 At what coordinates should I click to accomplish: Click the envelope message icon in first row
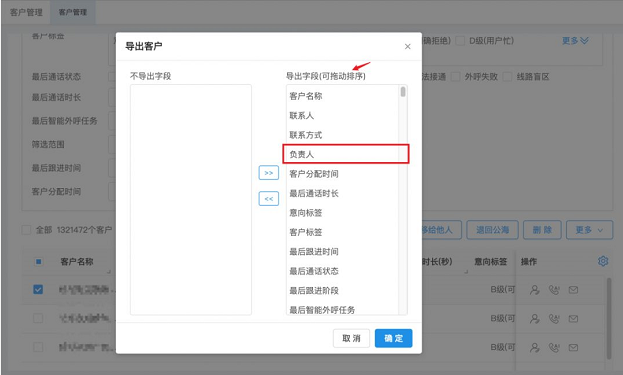573,290
